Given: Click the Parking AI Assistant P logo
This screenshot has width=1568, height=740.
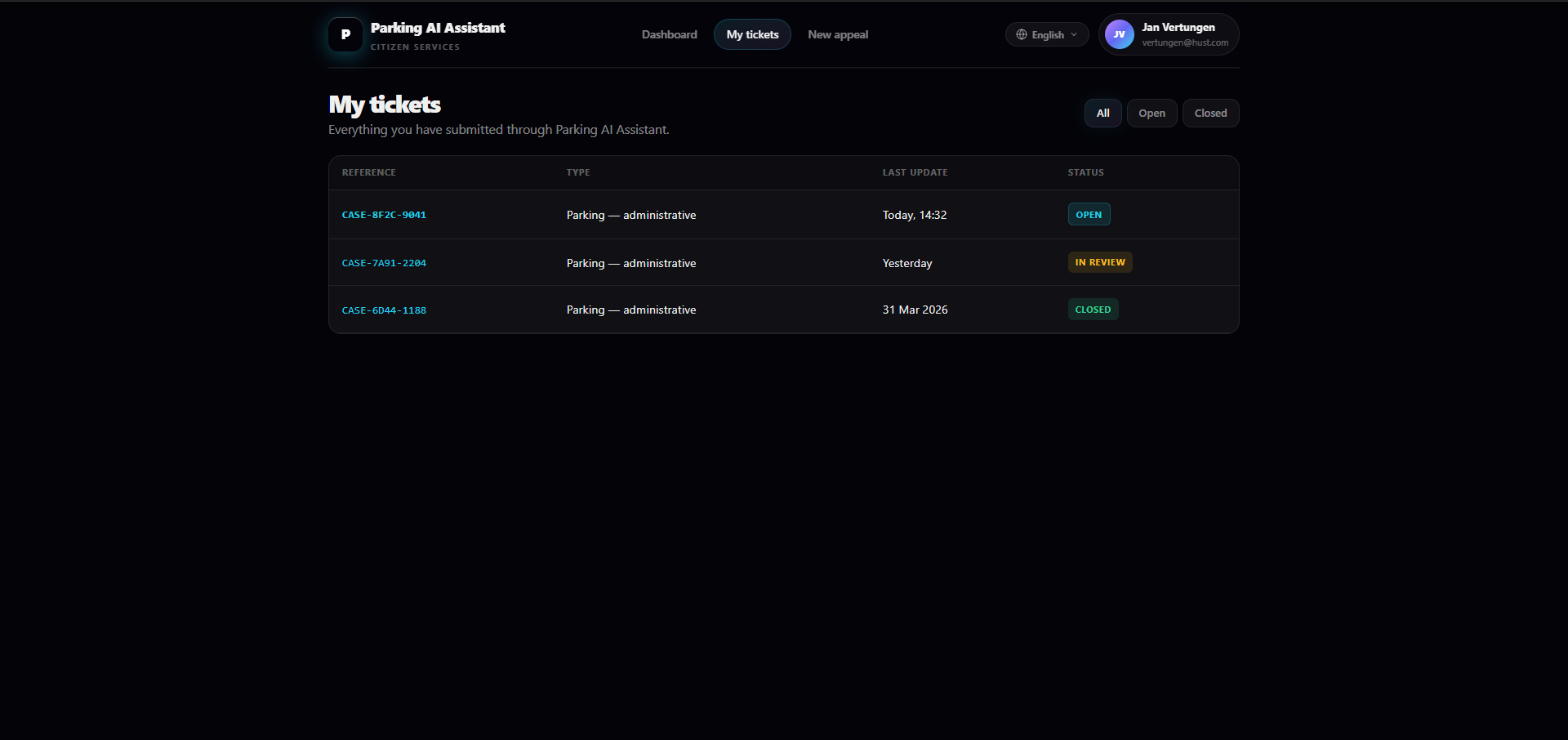Looking at the screenshot, I should click(x=345, y=35).
